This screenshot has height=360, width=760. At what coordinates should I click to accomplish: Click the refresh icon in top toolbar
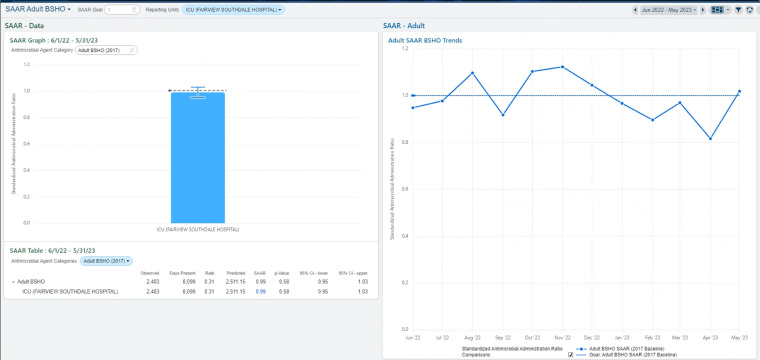(750, 10)
